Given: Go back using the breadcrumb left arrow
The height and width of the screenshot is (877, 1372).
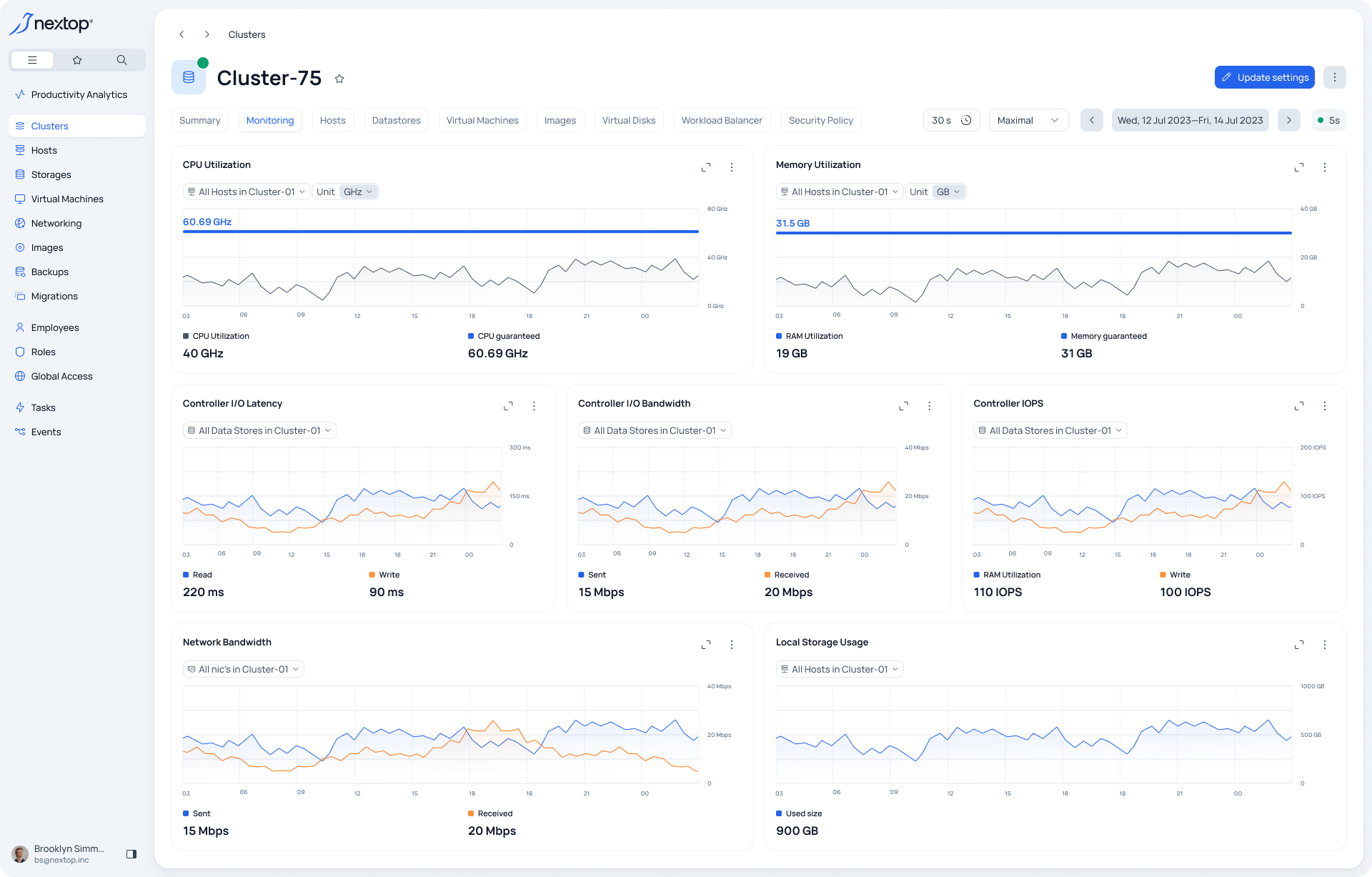Looking at the screenshot, I should pyautogui.click(x=182, y=34).
